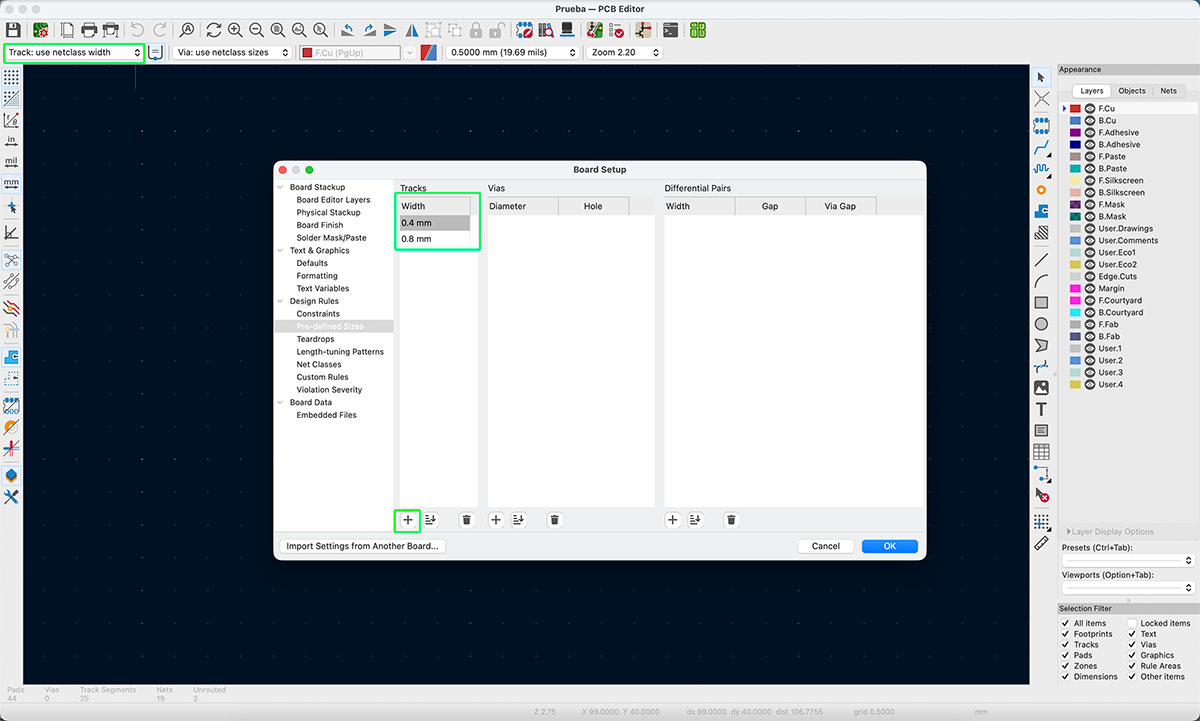Open the Scripting console icon

[x=671, y=30]
